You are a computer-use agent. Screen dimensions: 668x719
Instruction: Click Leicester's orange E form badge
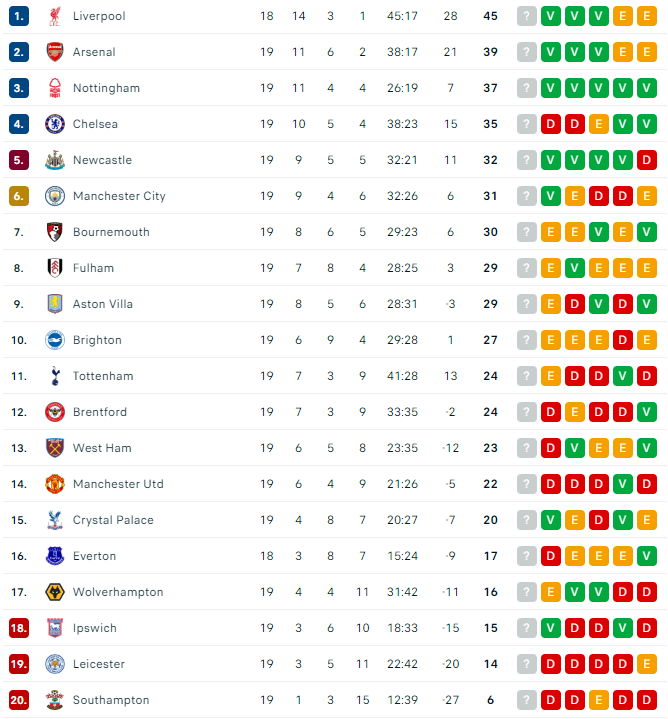[646, 664]
